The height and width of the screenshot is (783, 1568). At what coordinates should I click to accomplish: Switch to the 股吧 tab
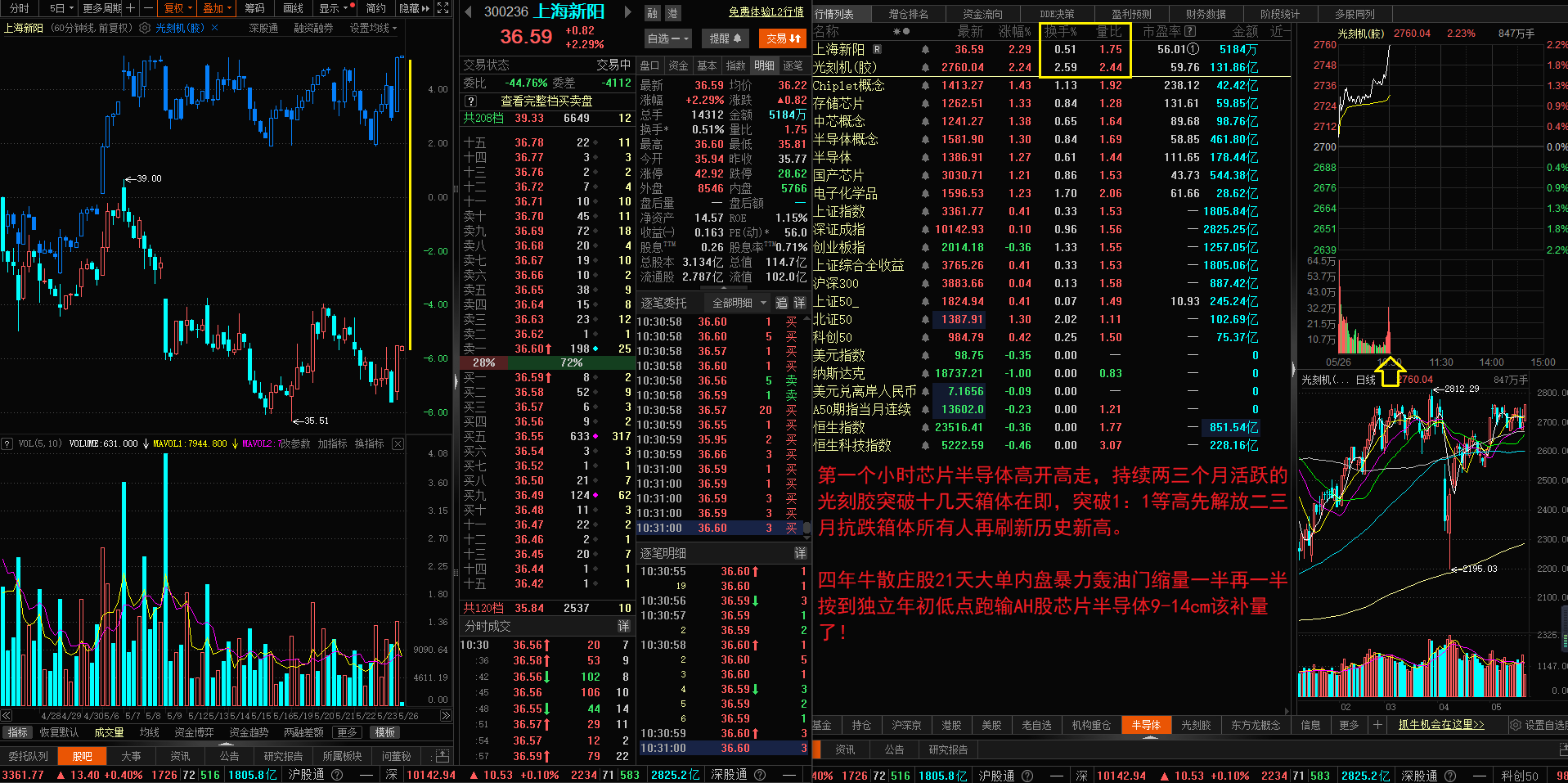[x=83, y=756]
